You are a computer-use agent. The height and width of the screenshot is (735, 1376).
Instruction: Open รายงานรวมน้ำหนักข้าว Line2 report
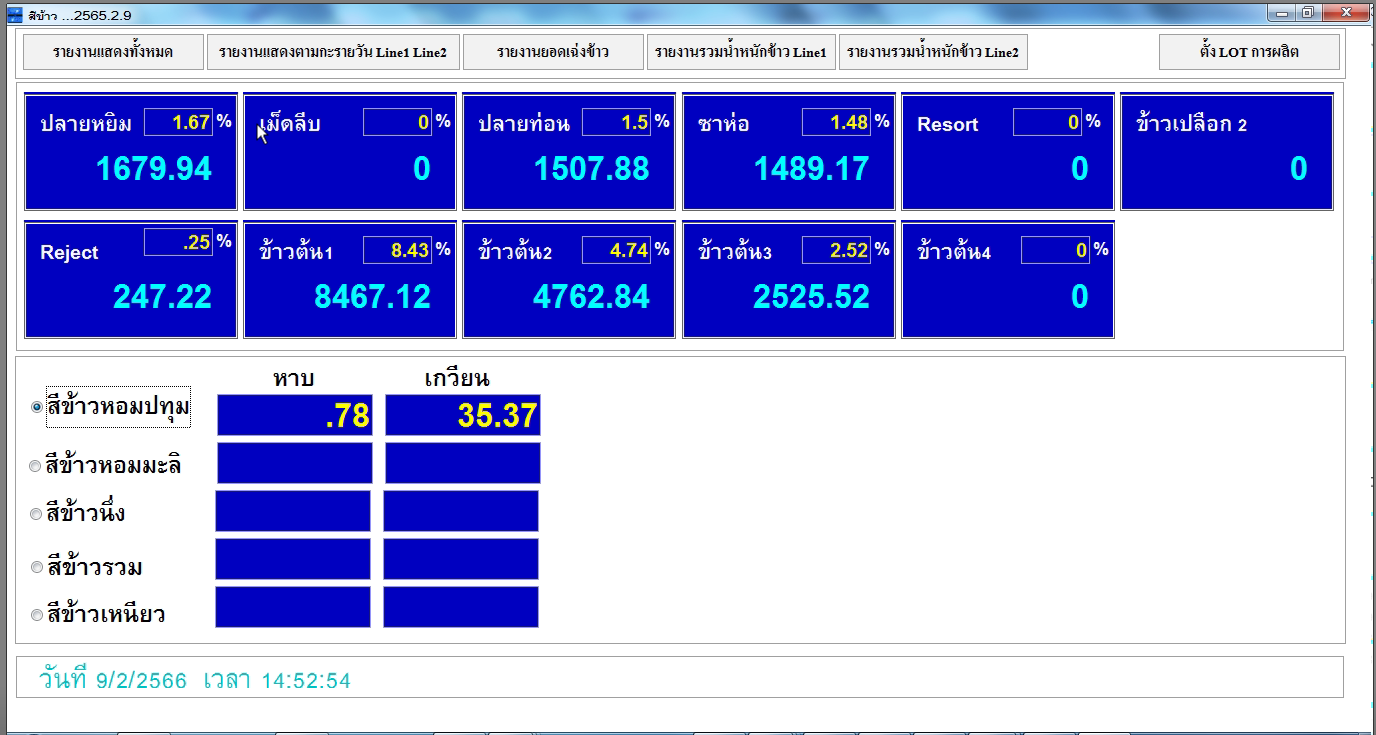click(x=932, y=52)
